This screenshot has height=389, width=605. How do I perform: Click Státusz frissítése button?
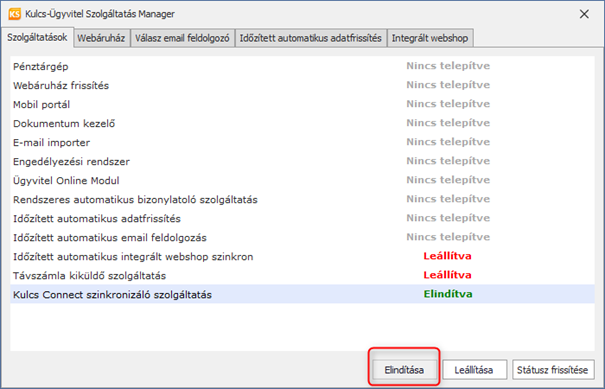pos(553,370)
